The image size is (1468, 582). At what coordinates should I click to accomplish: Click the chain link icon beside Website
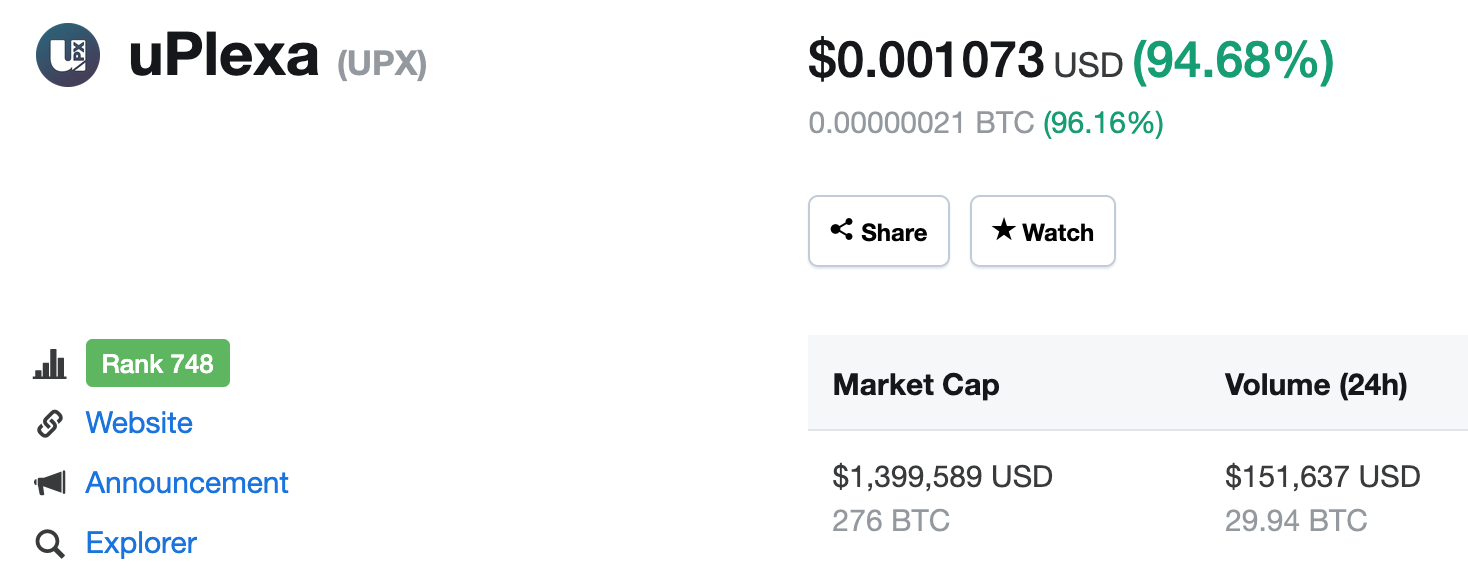(x=50, y=424)
